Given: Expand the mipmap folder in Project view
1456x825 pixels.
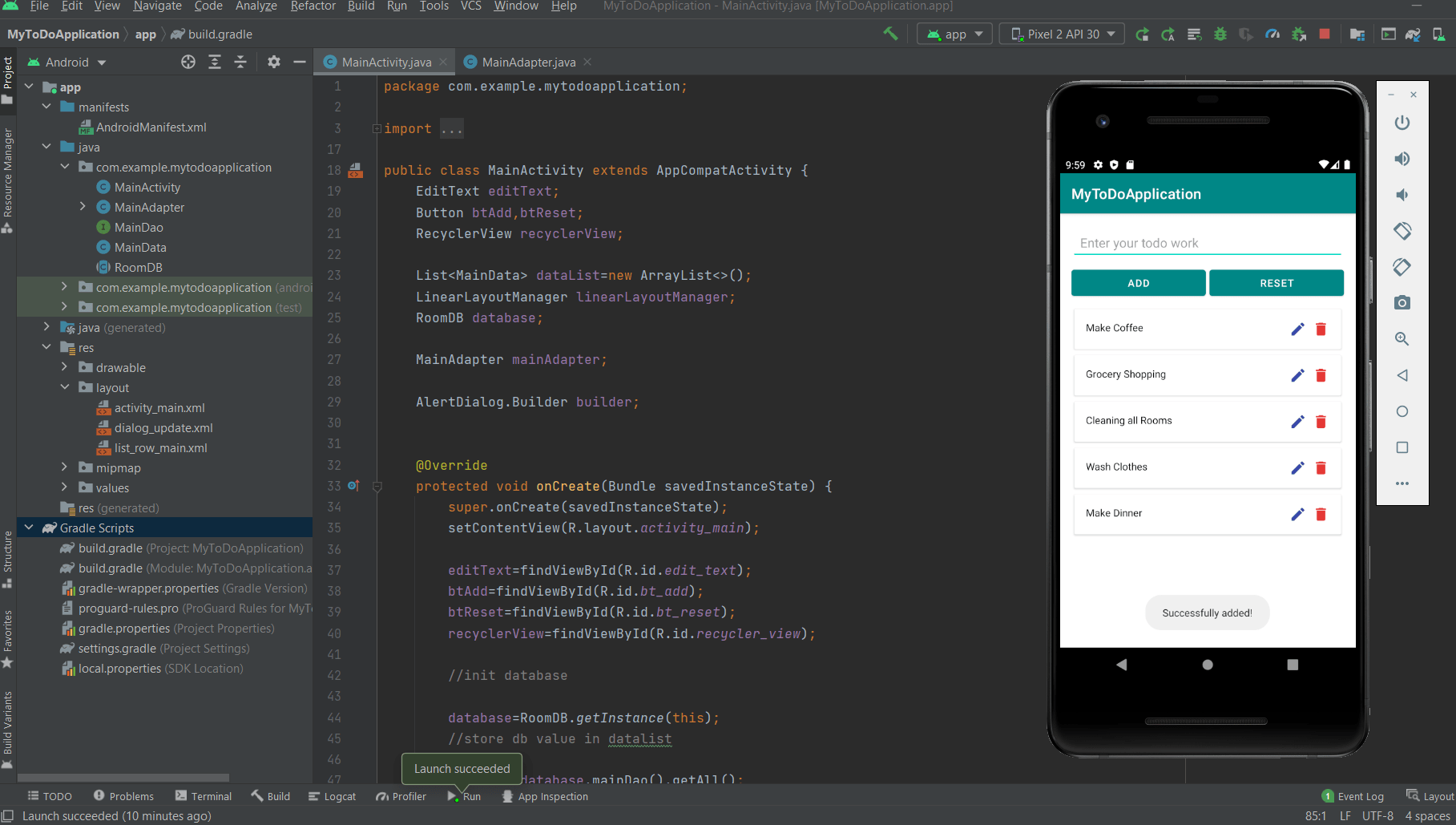Looking at the screenshot, I should 65,467.
